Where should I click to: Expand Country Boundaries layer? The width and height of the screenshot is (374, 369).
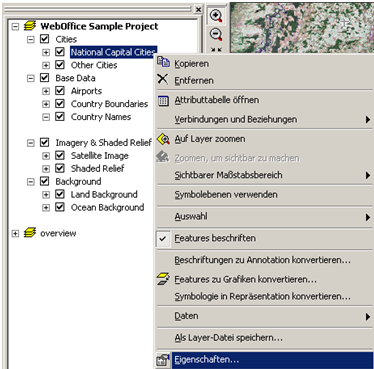pyautogui.click(x=46, y=104)
